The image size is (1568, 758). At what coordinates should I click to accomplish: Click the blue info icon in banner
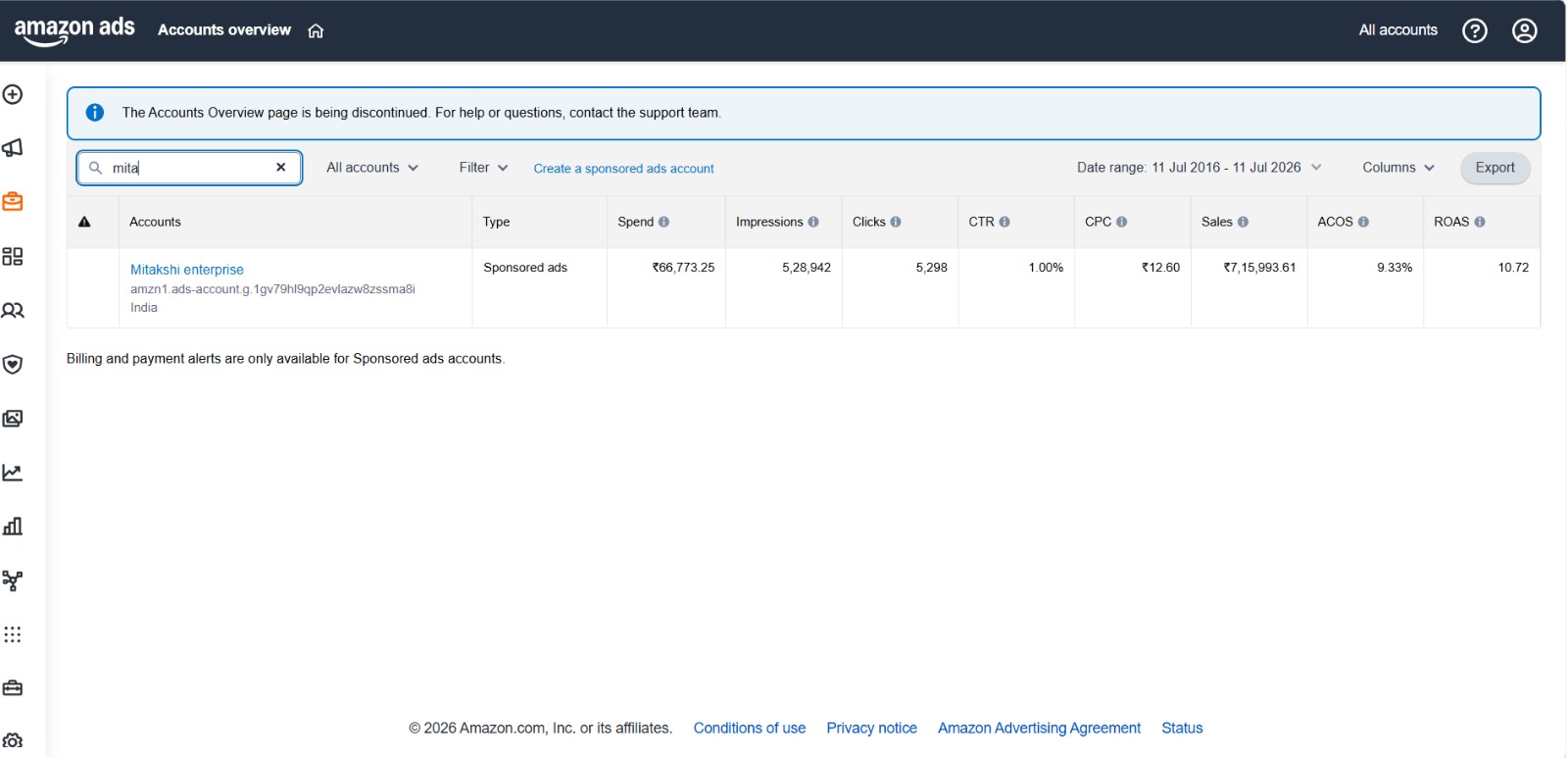coord(95,113)
